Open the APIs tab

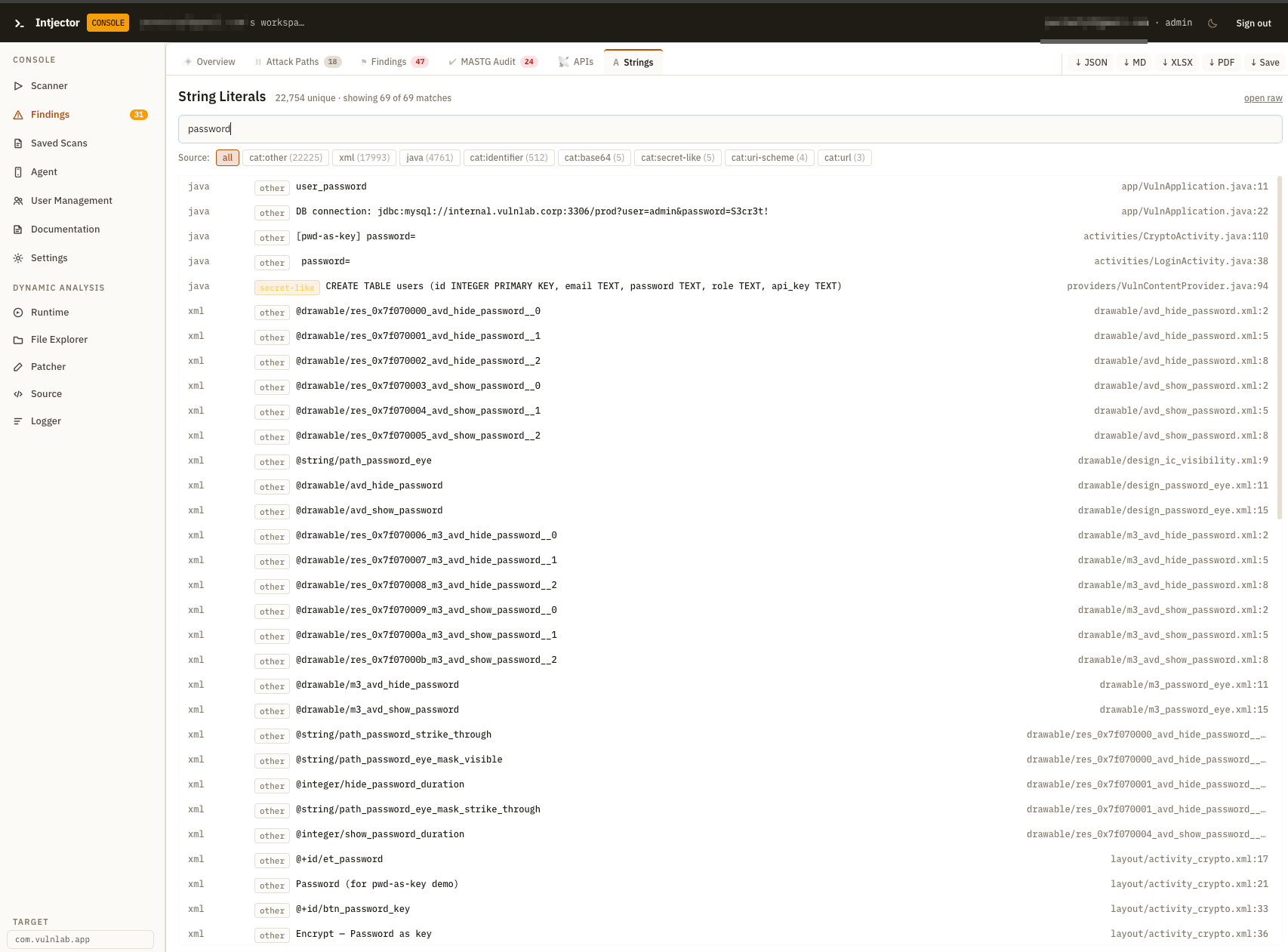(x=576, y=62)
